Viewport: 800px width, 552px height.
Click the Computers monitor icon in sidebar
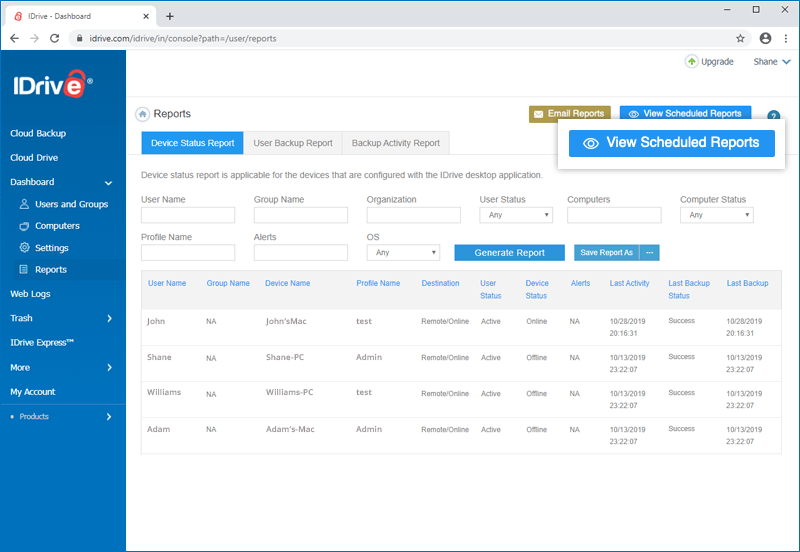pyautogui.click(x=24, y=226)
